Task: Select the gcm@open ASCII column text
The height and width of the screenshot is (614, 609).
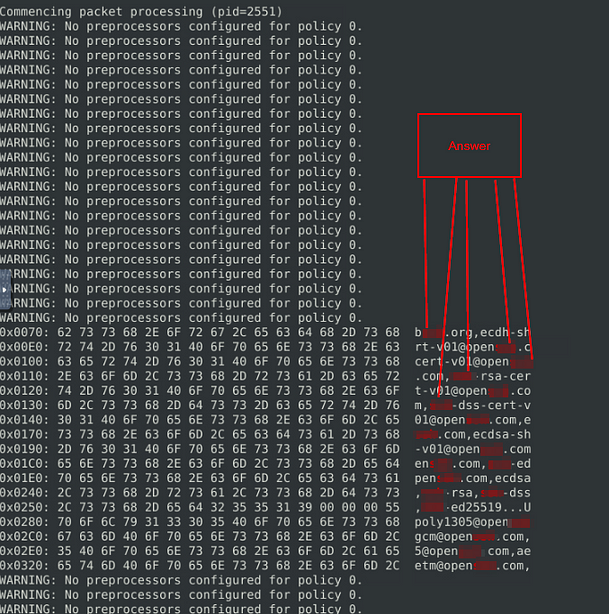Action: coord(444,537)
